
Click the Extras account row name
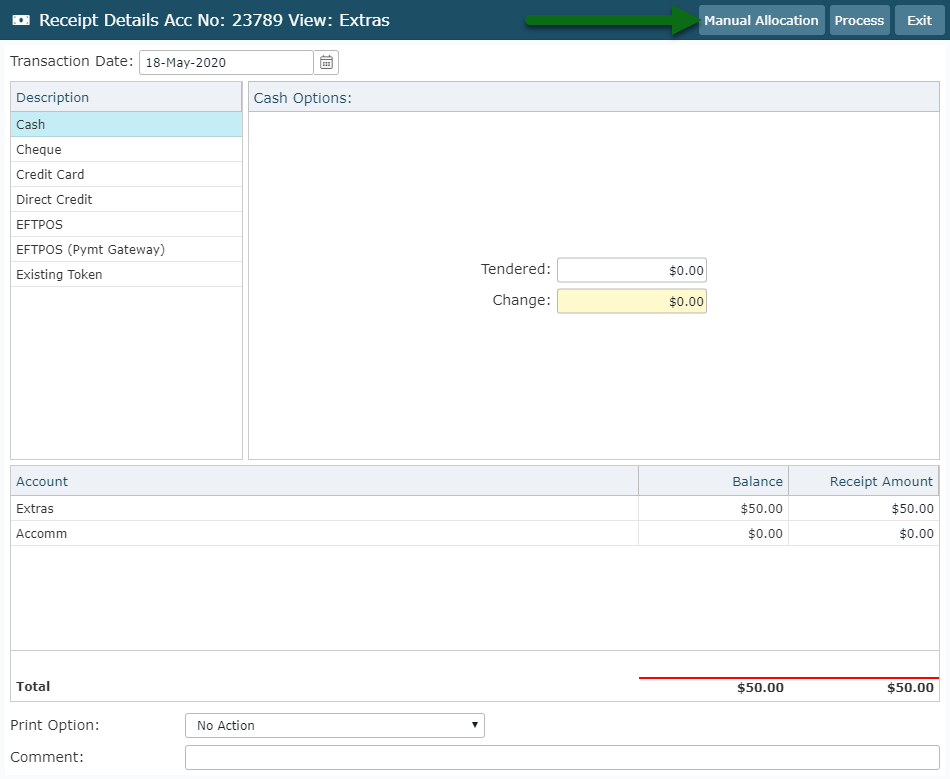35,509
